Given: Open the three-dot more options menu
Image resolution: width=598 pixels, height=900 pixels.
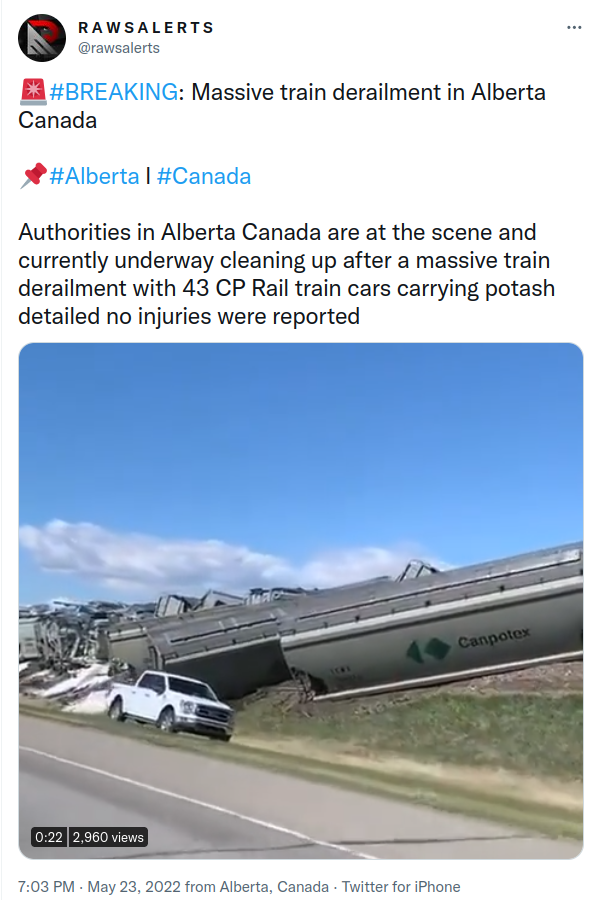Looking at the screenshot, I should (574, 28).
